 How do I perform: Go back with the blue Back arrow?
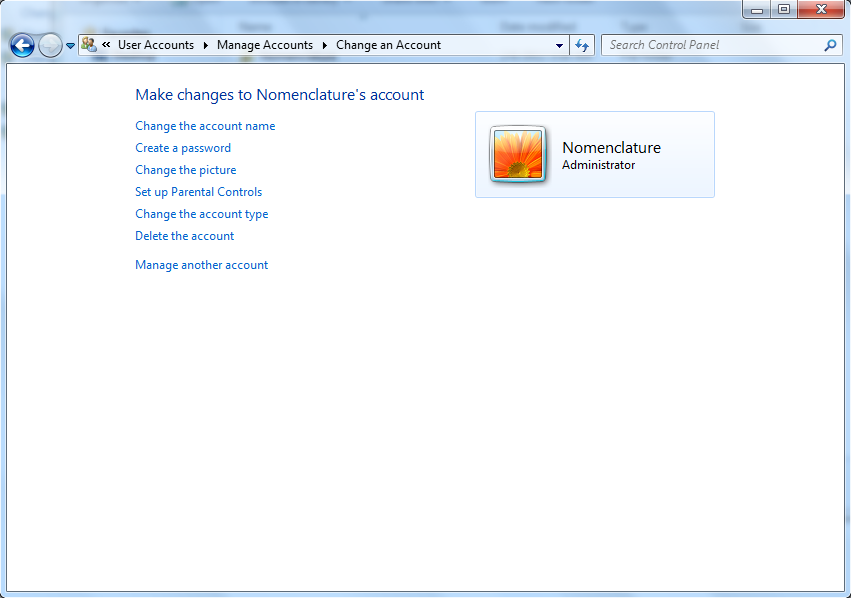coord(22,46)
